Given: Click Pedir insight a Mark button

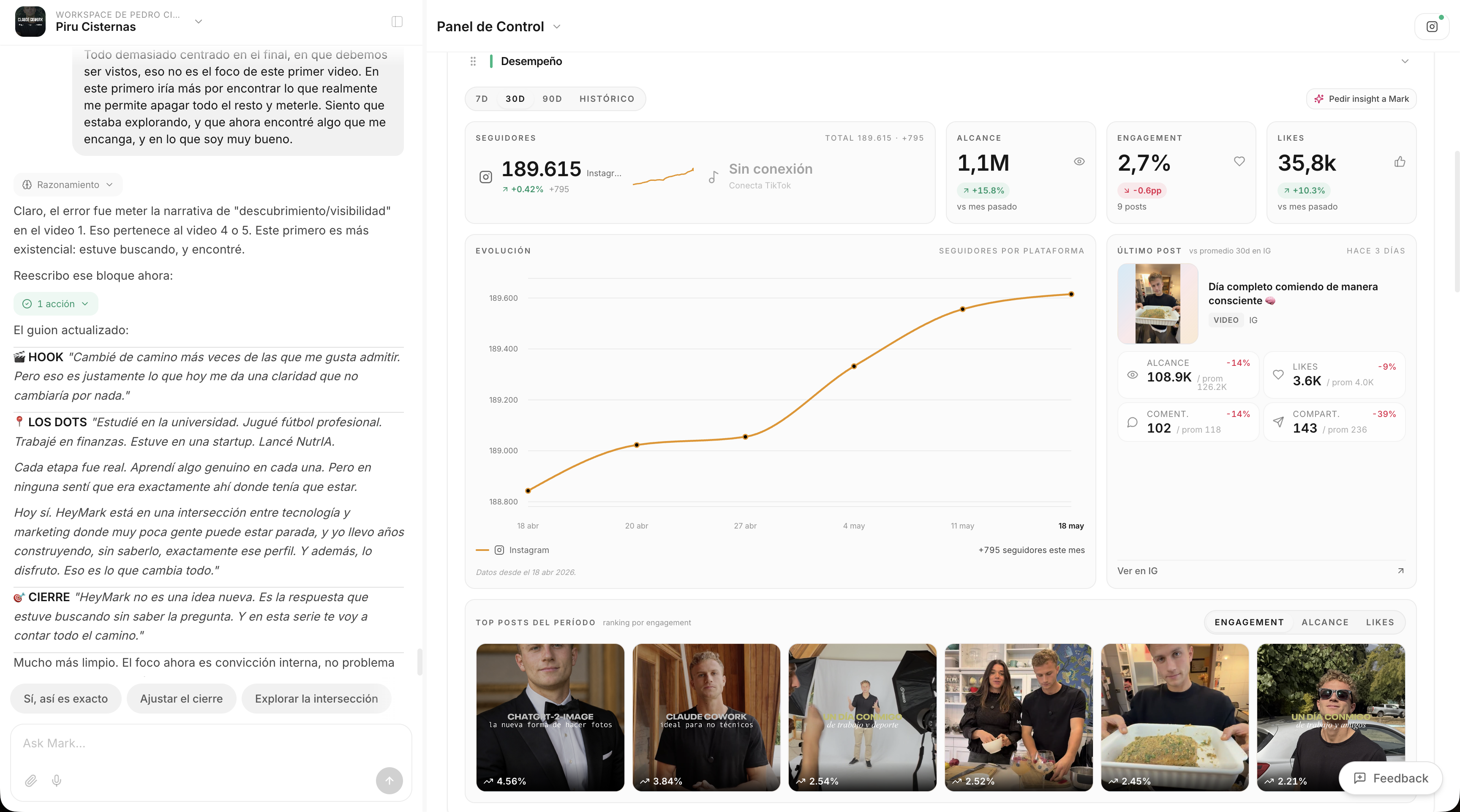Looking at the screenshot, I should 1362,98.
